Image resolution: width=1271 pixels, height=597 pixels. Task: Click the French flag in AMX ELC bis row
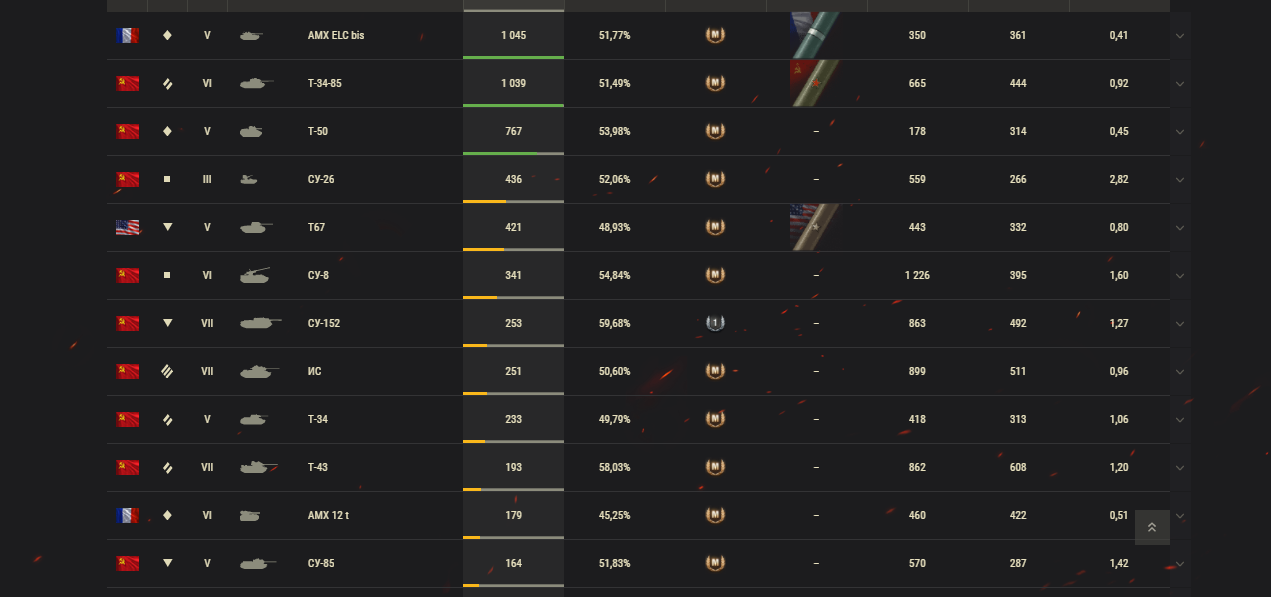pyautogui.click(x=127, y=36)
